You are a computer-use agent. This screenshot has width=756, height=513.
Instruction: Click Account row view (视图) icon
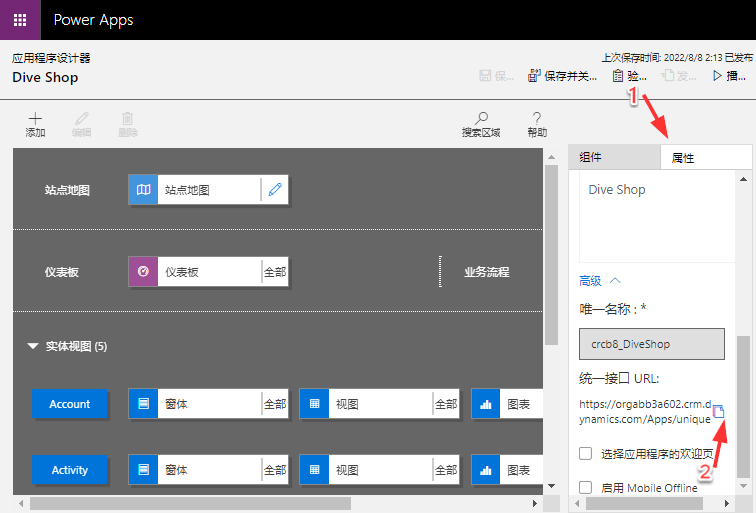(314, 404)
